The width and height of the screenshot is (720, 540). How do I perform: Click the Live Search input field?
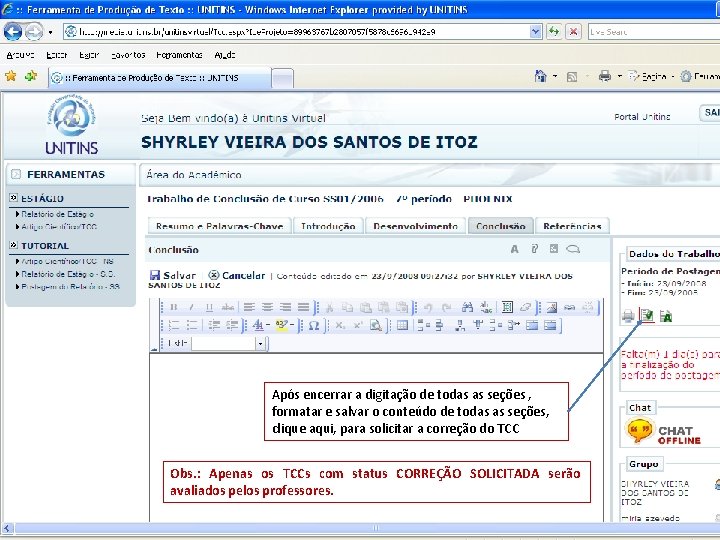click(654, 32)
